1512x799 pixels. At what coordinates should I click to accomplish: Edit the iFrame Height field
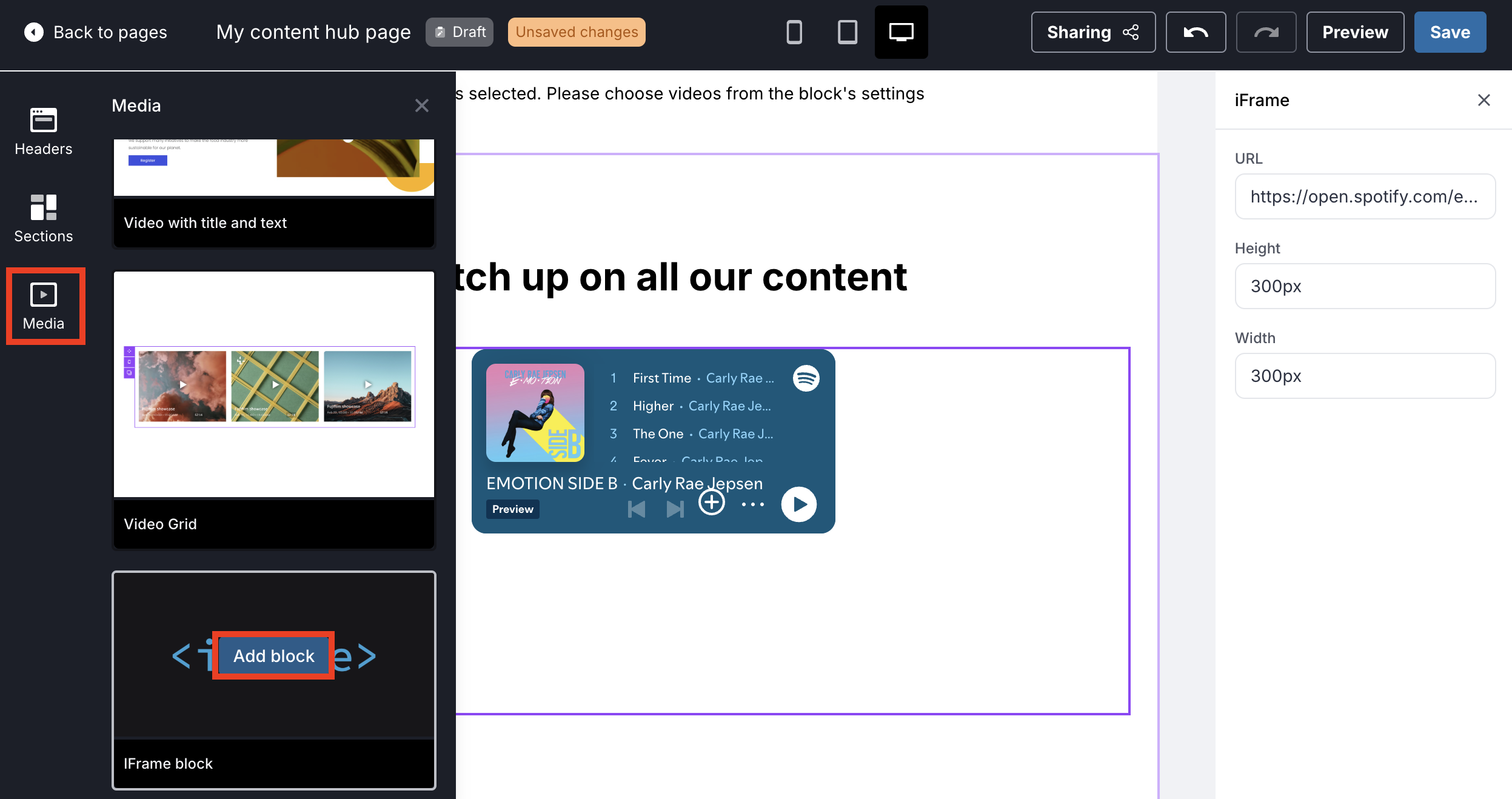tap(1365, 286)
